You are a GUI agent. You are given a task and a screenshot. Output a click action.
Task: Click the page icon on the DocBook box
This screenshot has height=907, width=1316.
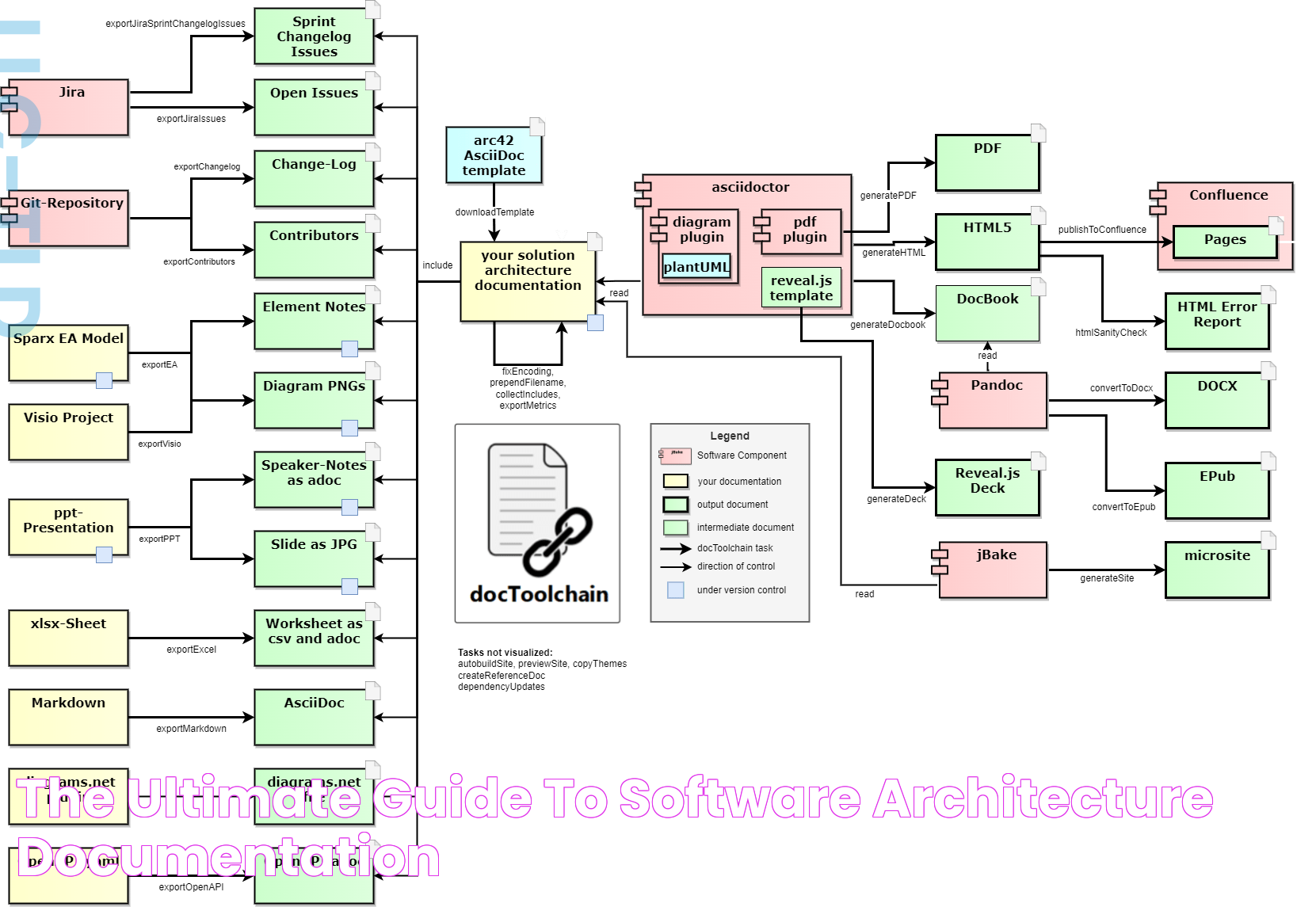(x=1038, y=287)
